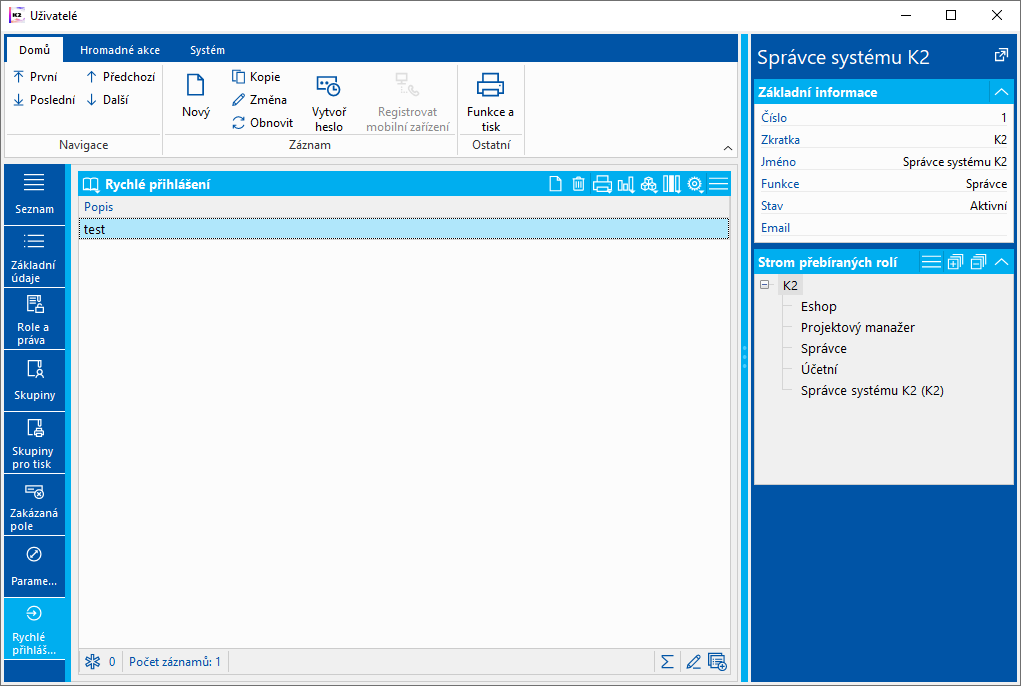This screenshot has width=1021, height=686.
Task: Click the Počet záznamů: 1 status text
Action: click(x=175, y=662)
